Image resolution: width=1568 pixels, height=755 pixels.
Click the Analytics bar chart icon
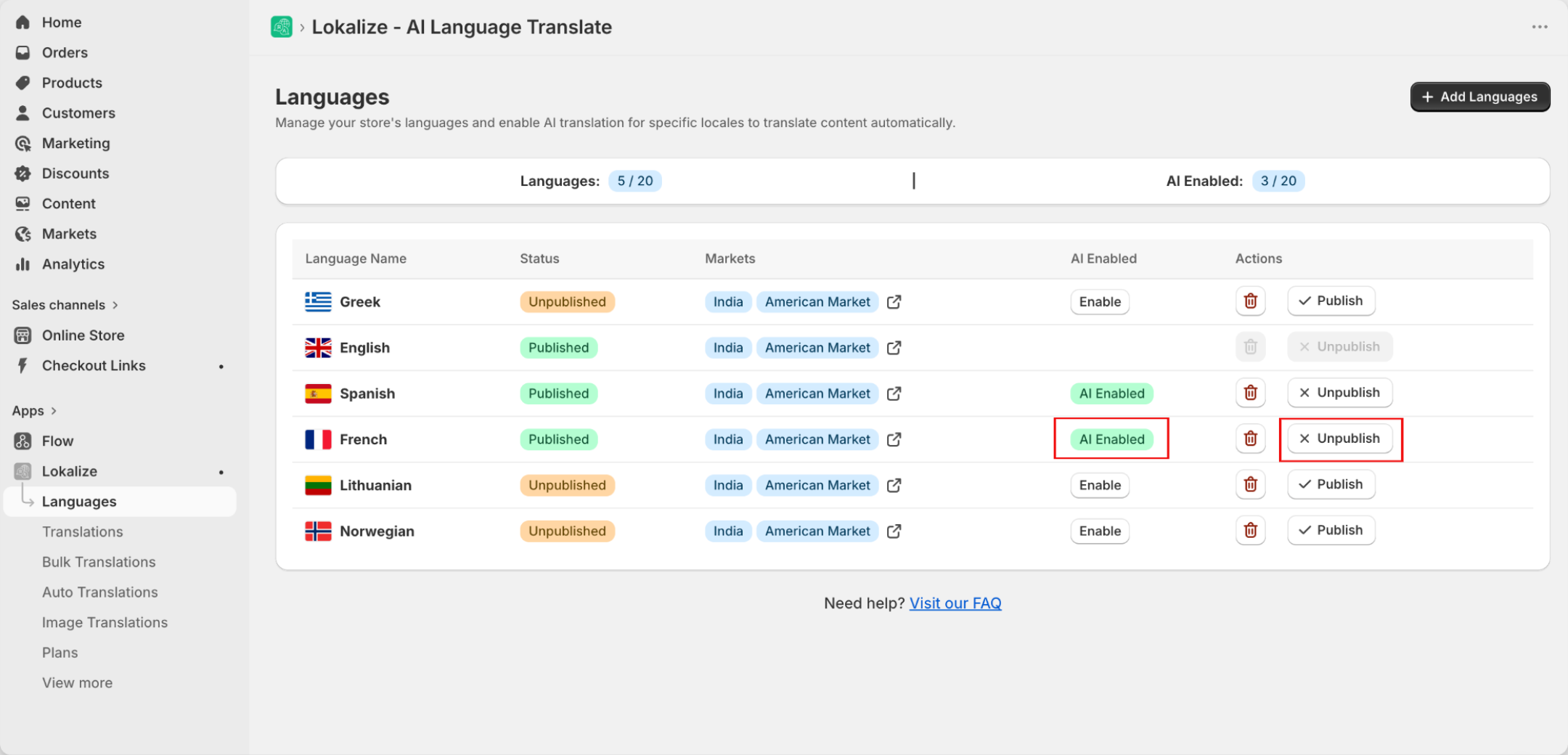point(23,264)
